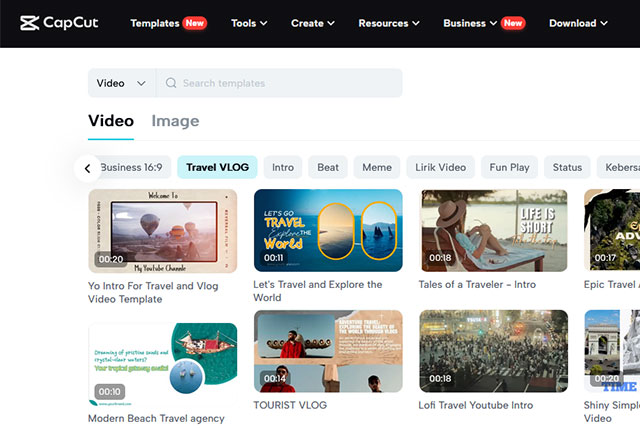This screenshot has width=640, height=428.
Task: Click the title 'Let's Travel and Explore the World'
Action: click(318, 291)
